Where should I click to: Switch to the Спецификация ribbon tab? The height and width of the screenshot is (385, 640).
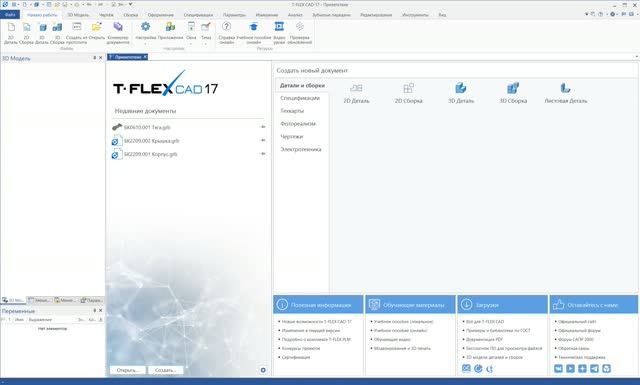[198, 15]
